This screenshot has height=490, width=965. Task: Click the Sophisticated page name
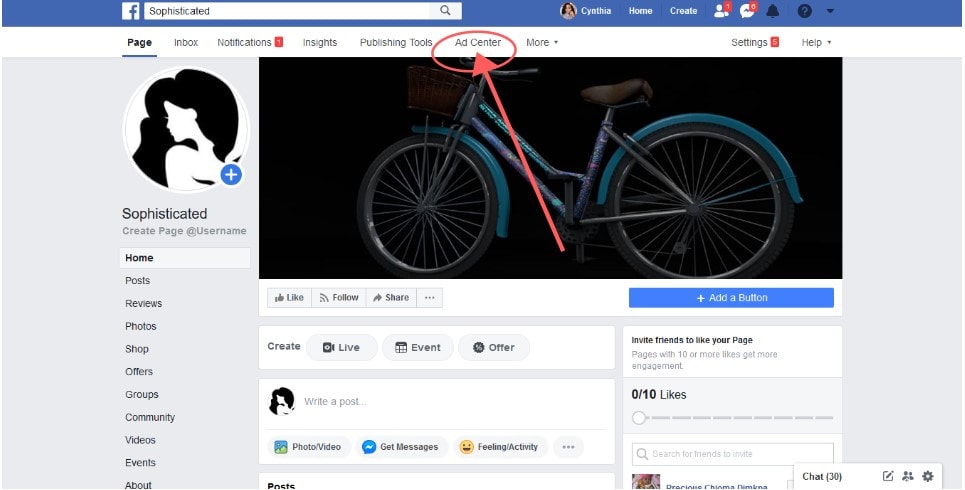click(x=164, y=214)
